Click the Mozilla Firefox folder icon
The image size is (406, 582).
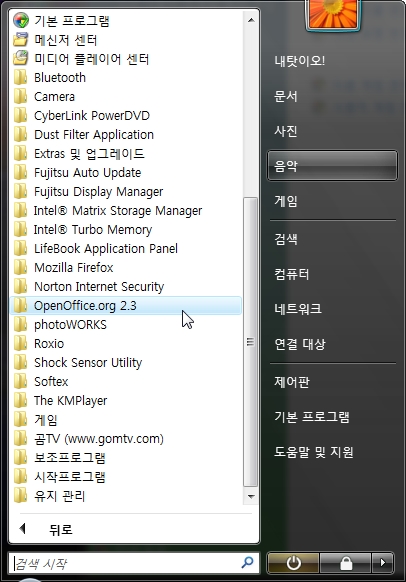click(21, 267)
